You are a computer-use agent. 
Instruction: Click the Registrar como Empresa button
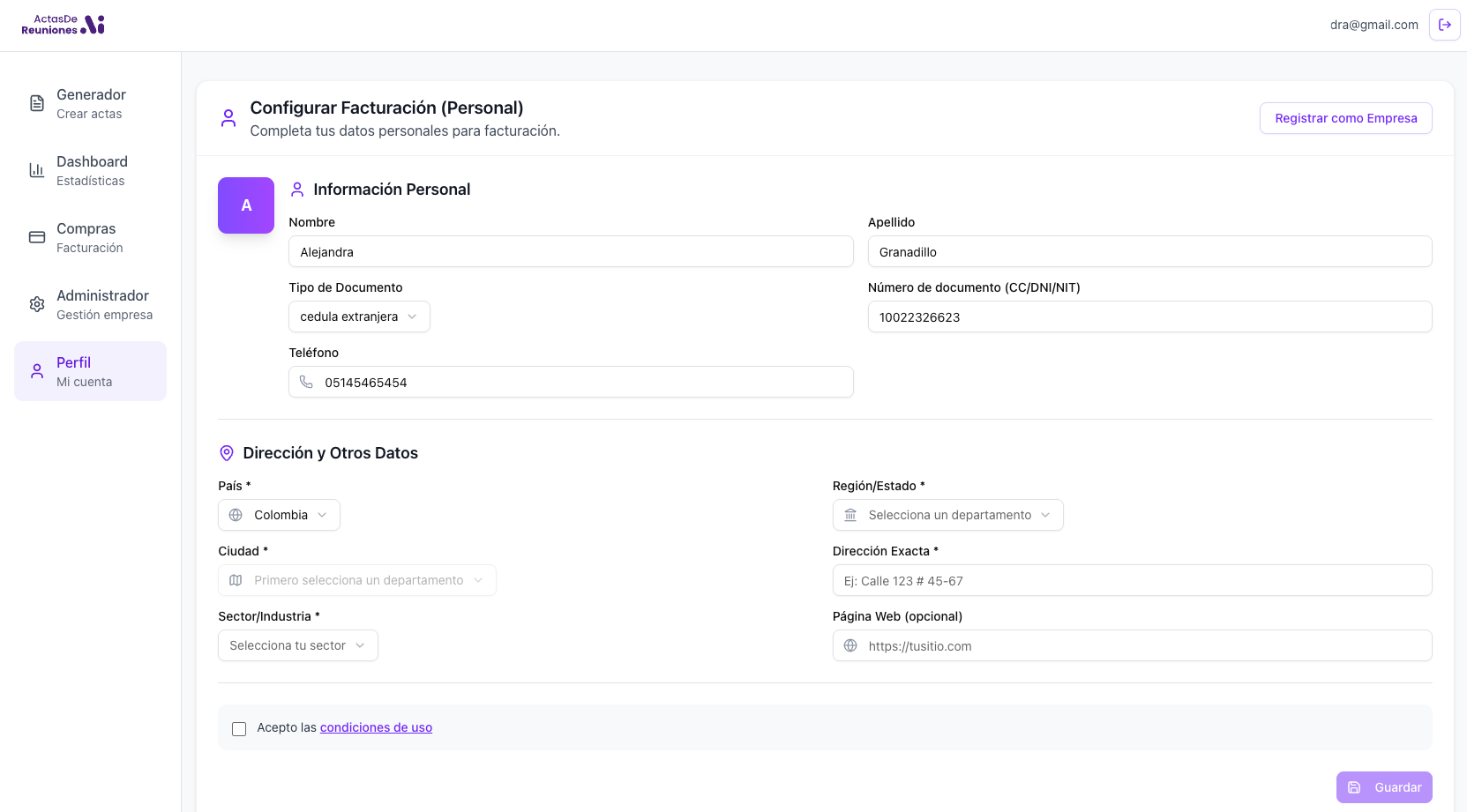click(1345, 118)
